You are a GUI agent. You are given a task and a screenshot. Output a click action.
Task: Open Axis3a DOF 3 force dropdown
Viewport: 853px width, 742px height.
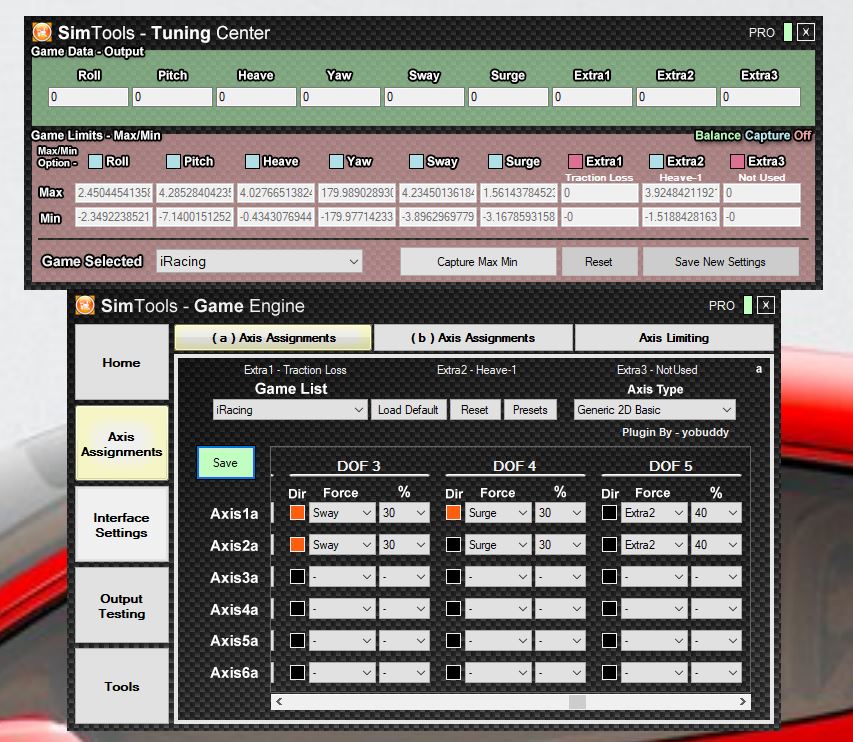[x=342, y=577]
